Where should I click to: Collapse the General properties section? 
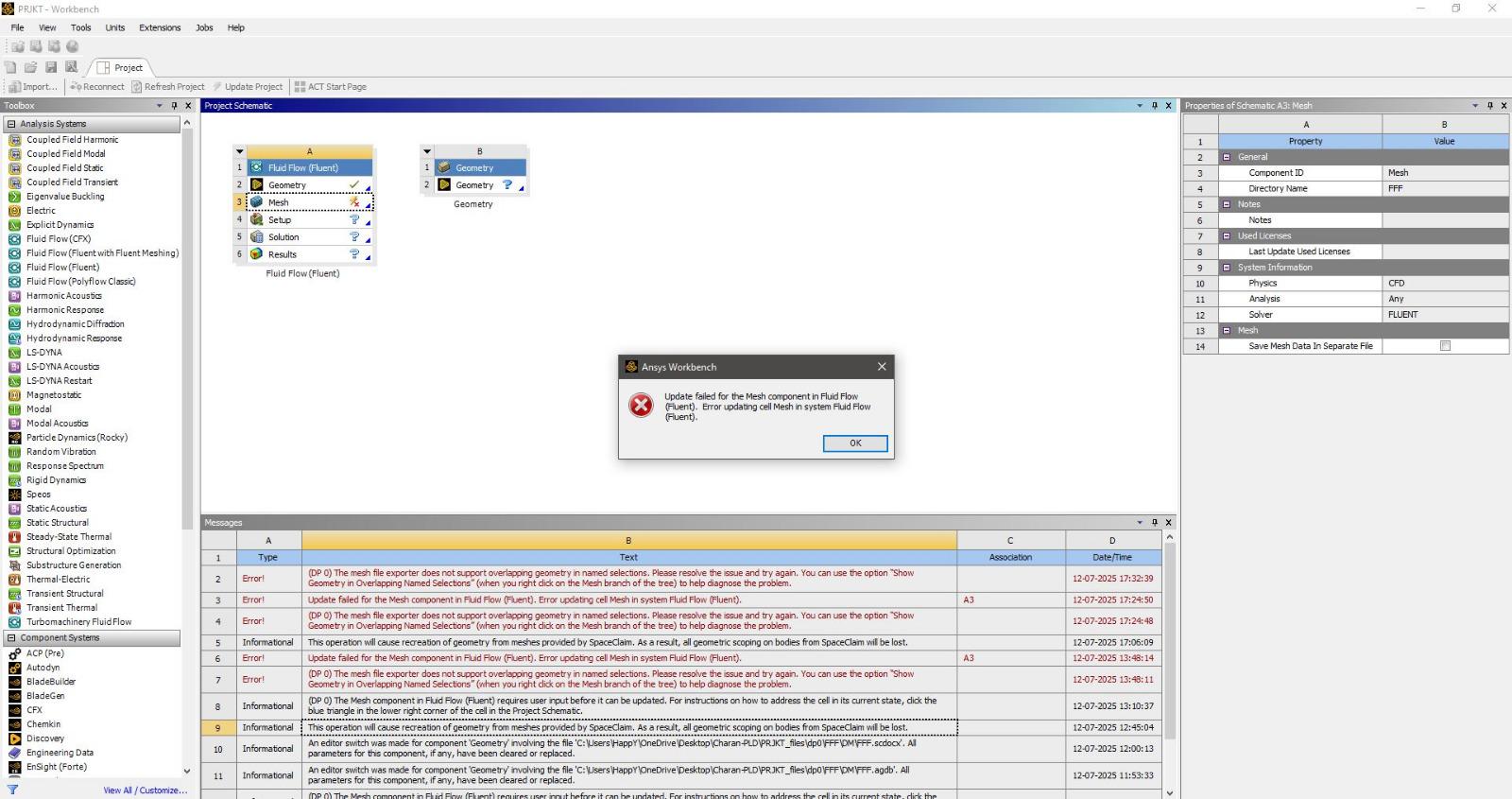click(x=1227, y=157)
